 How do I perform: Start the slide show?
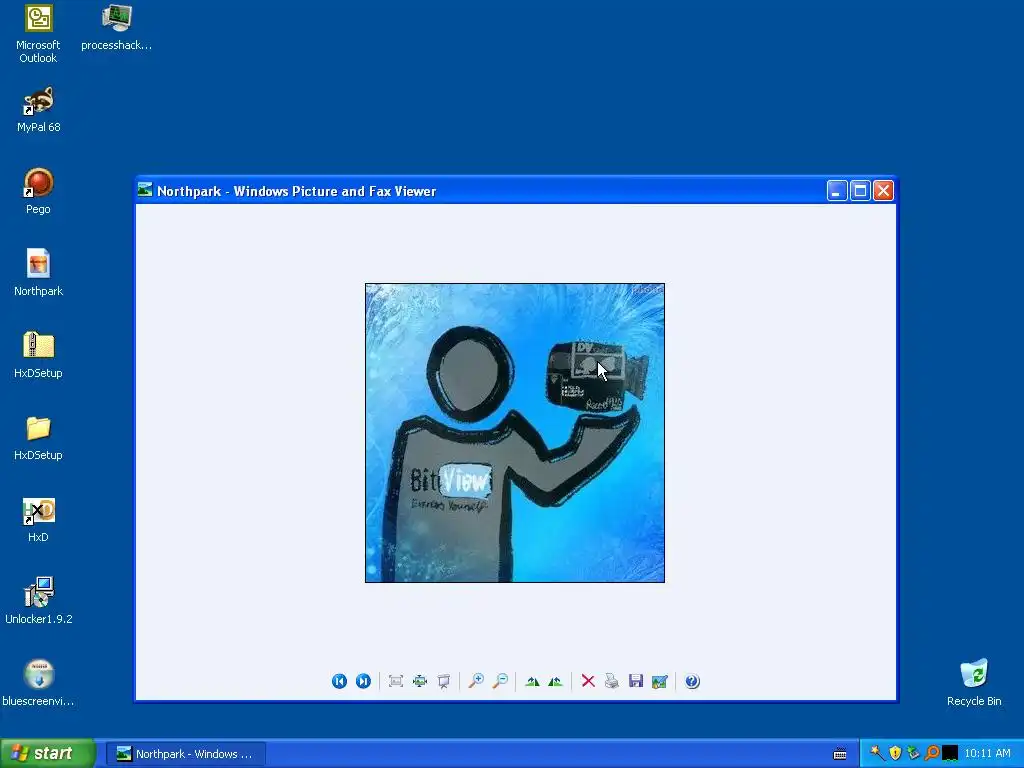[444, 681]
